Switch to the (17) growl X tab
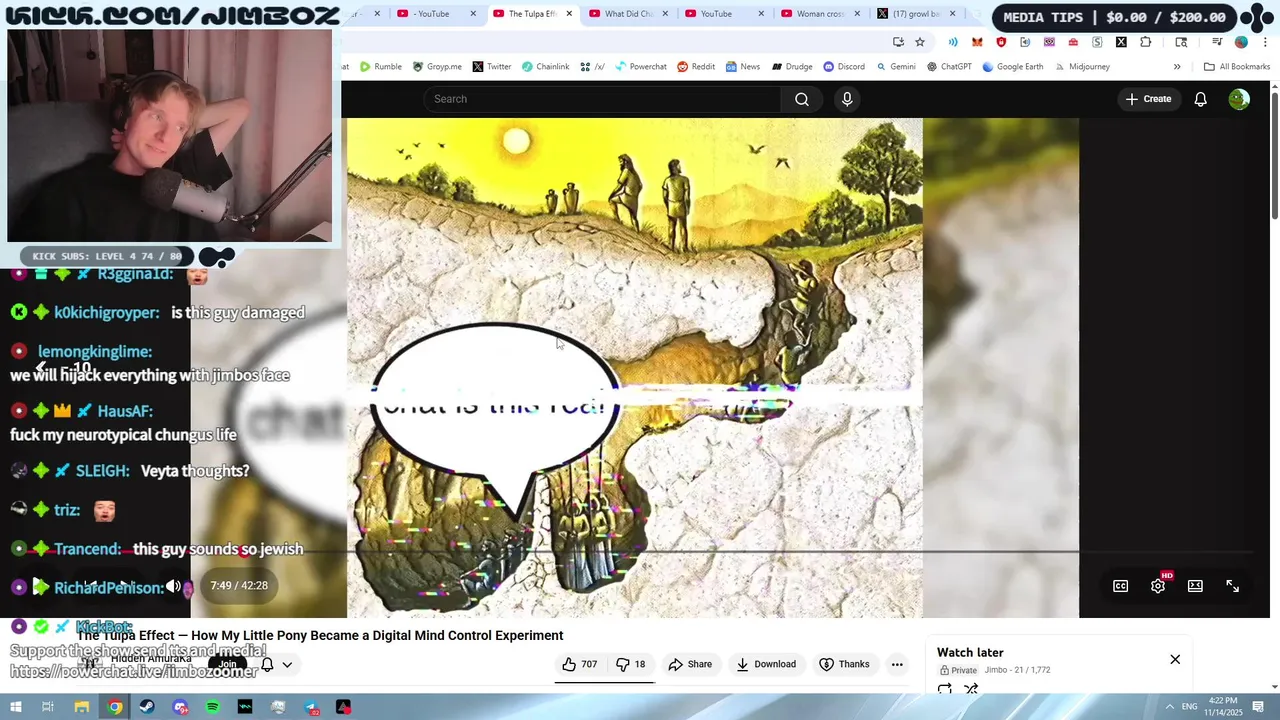 pyautogui.click(x=915, y=14)
